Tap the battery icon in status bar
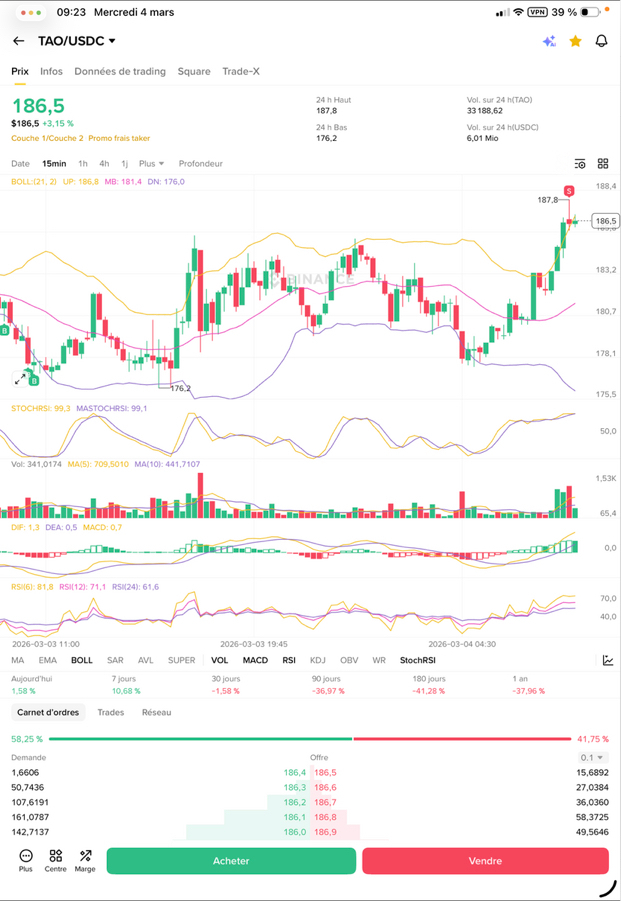Screen dimensions: 621x901 click(590, 12)
